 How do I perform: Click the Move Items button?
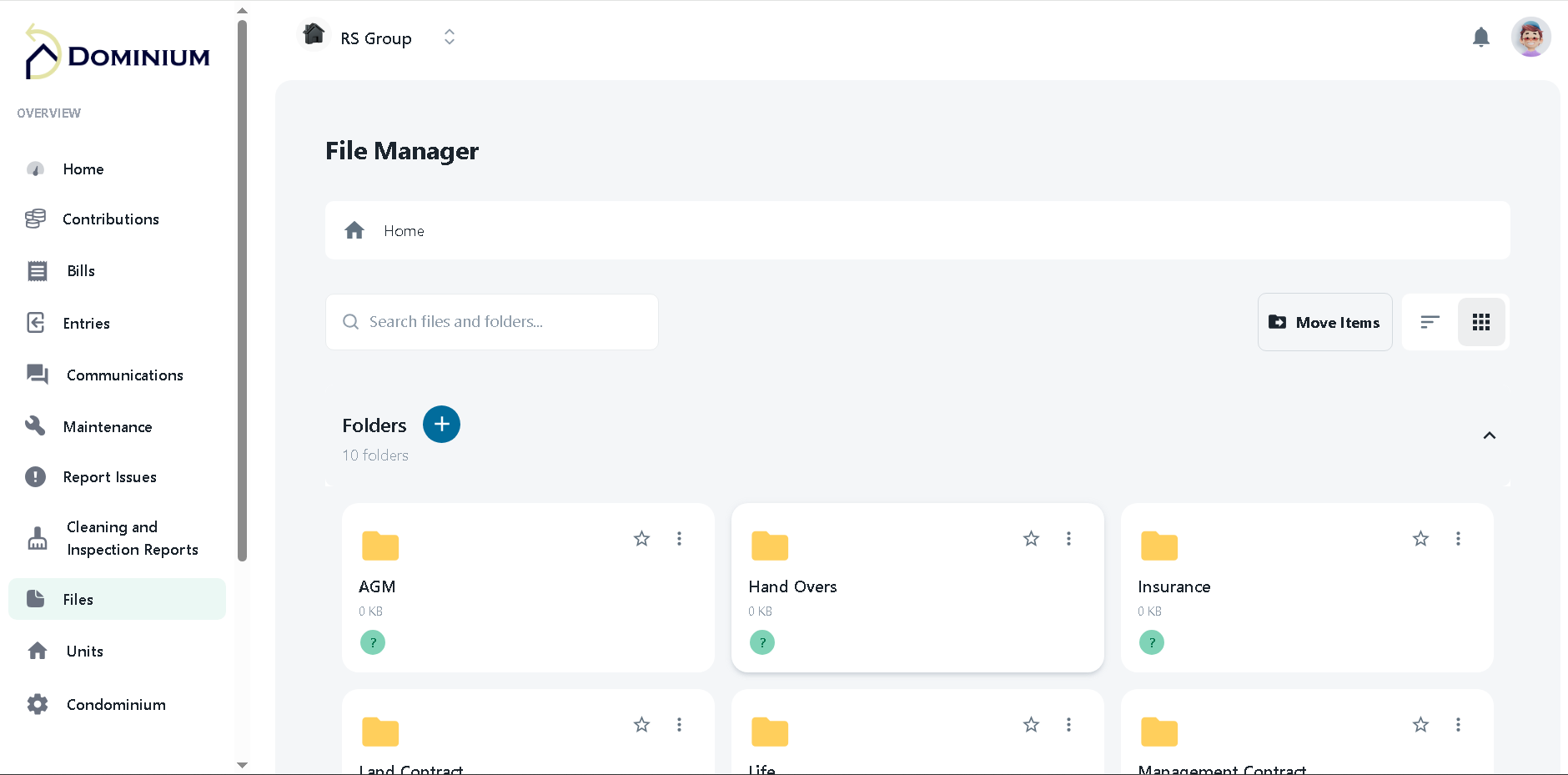1324,322
